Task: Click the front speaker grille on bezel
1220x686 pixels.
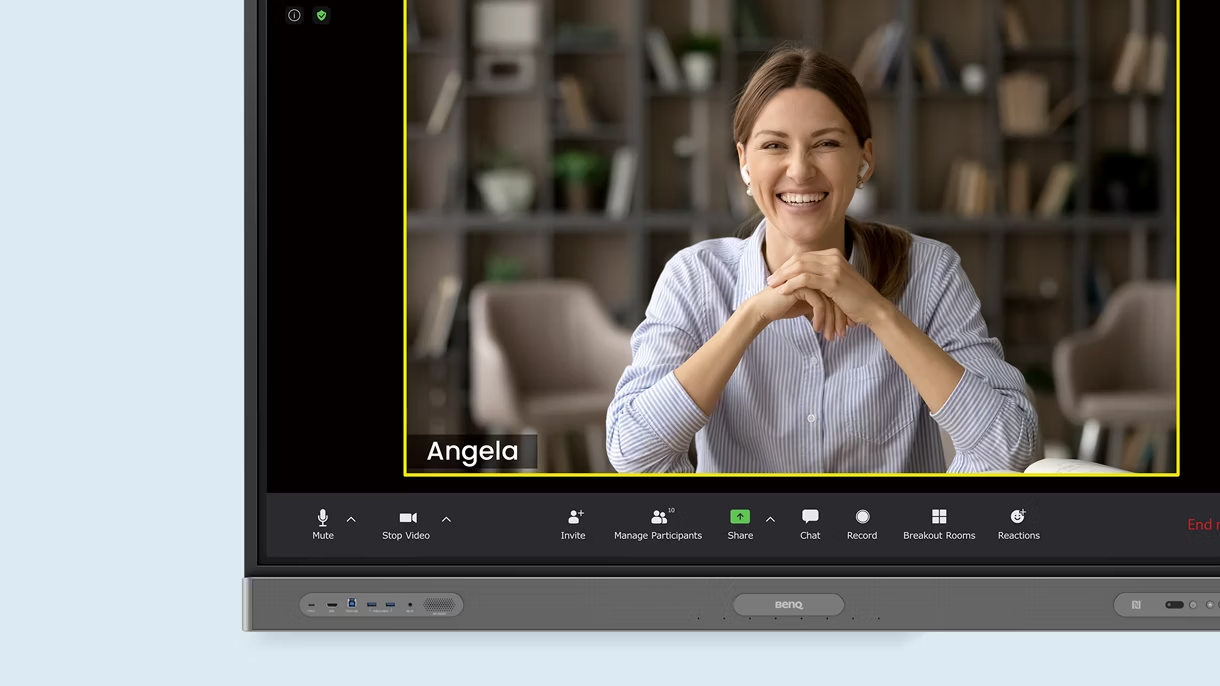Action: pos(439,605)
